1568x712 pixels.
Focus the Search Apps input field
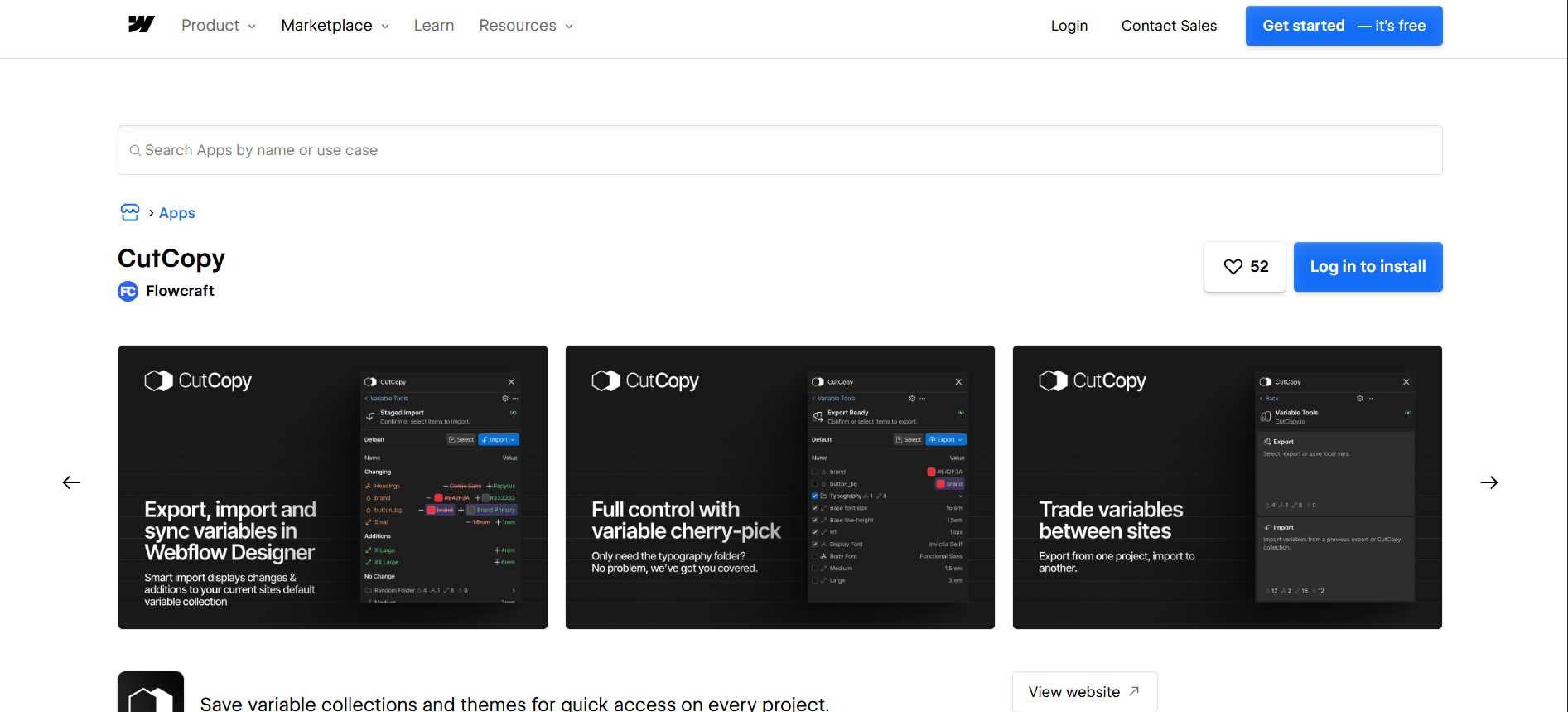[x=779, y=150]
